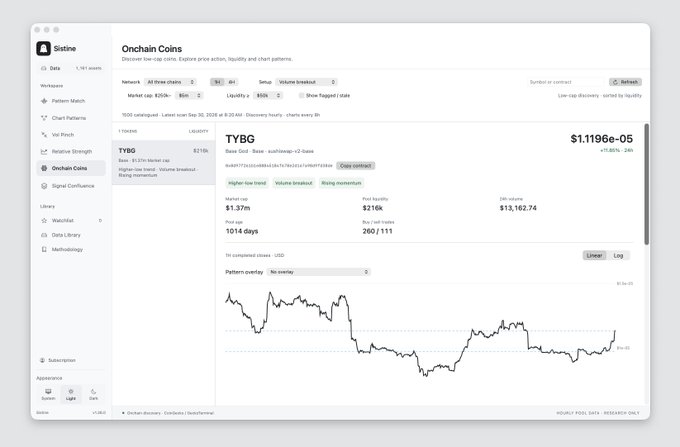Click the Rising momentum tag
The width and height of the screenshot is (680, 447).
(341, 183)
